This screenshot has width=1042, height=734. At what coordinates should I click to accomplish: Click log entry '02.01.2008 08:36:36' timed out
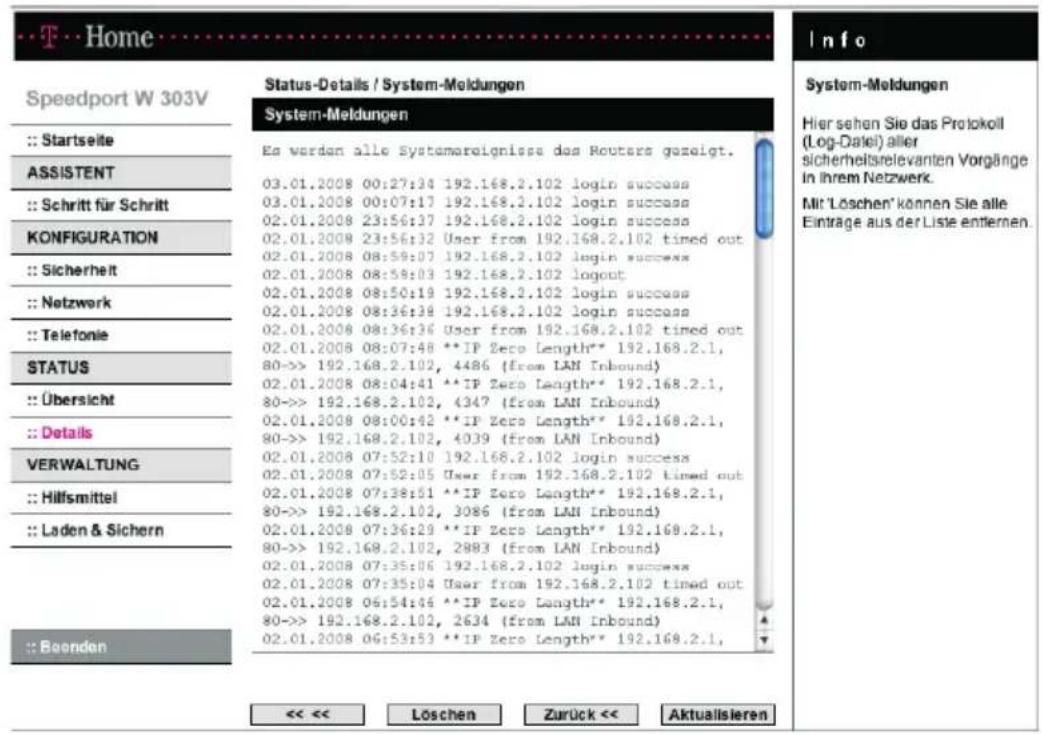[x=502, y=330]
